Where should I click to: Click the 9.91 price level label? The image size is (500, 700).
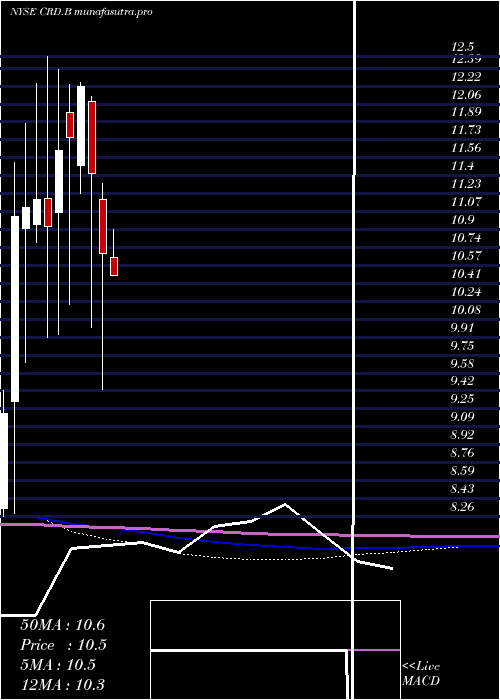click(x=462, y=328)
